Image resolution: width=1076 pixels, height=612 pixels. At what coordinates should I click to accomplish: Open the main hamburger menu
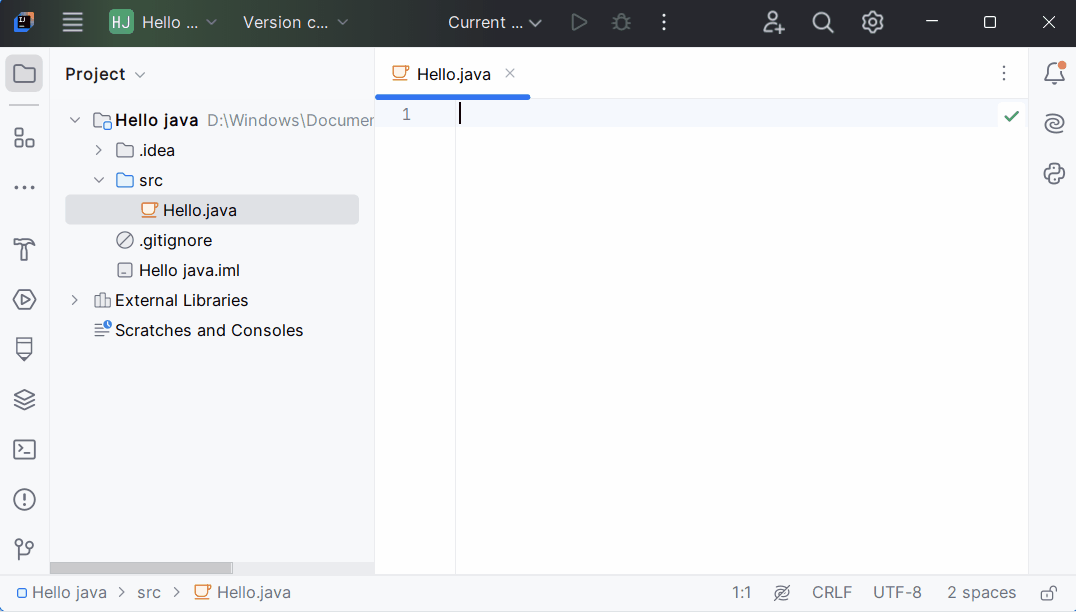(x=72, y=22)
